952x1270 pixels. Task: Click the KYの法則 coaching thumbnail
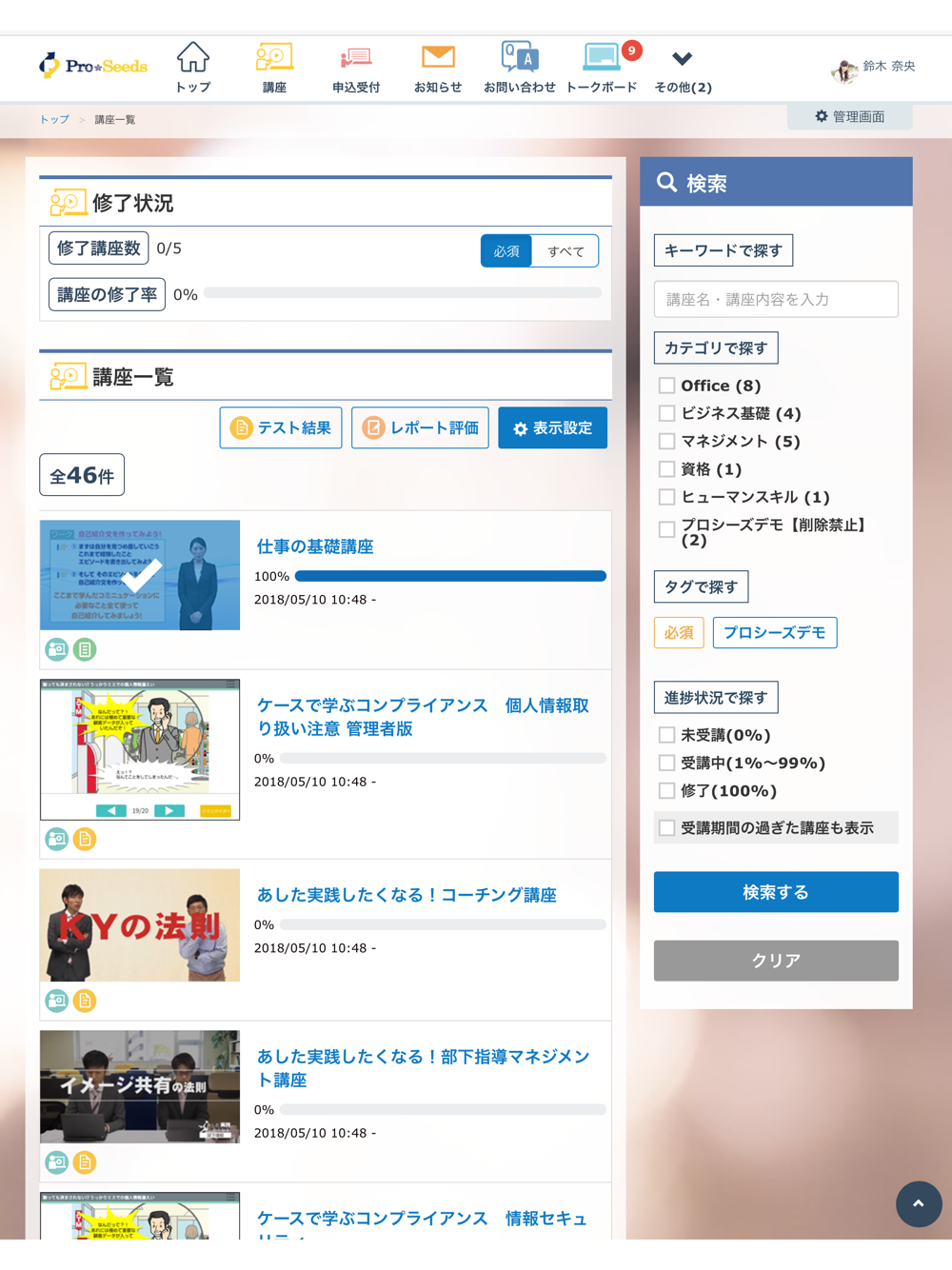[x=140, y=925]
